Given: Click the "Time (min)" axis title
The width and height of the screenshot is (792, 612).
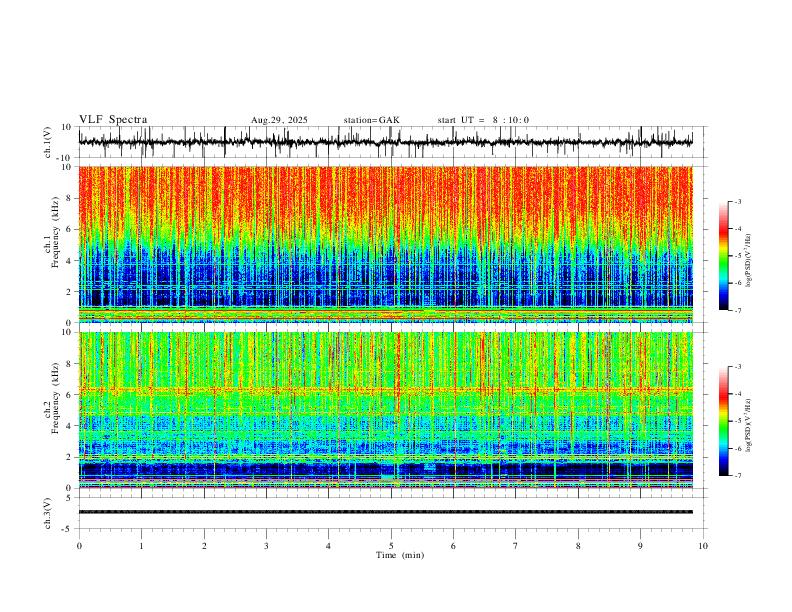Looking at the screenshot, I should point(400,555).
